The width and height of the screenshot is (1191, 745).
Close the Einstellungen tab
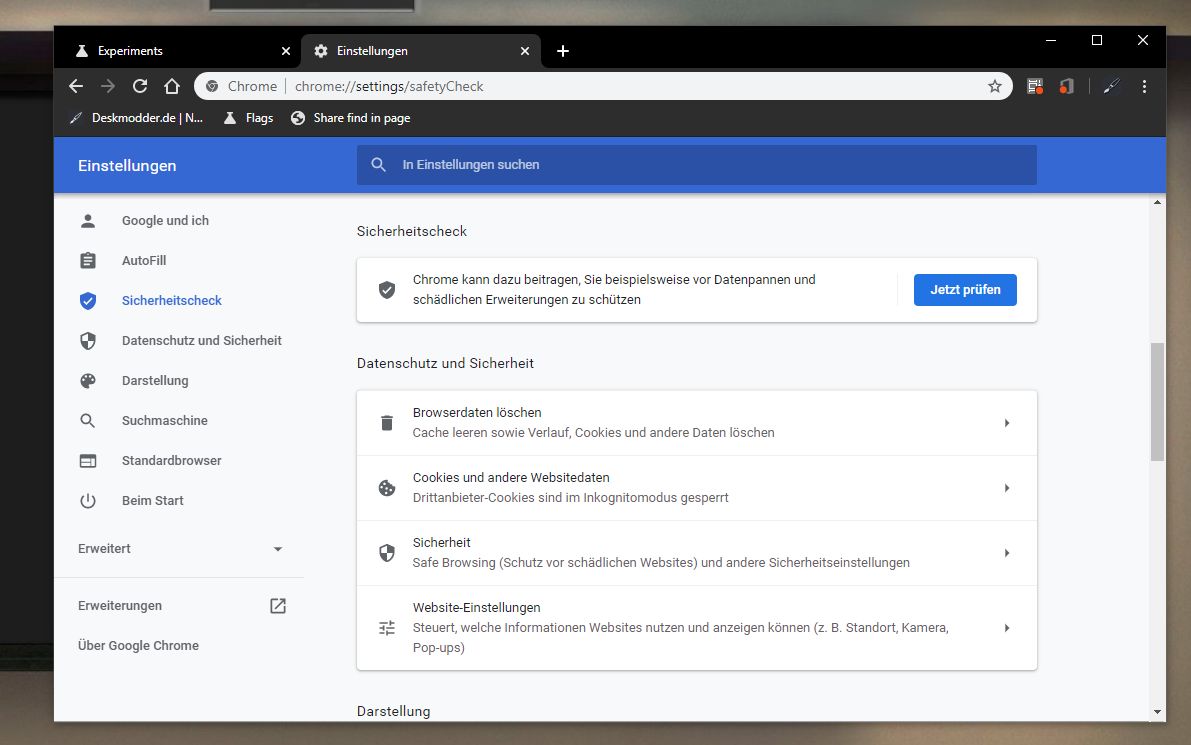[525, 51]
